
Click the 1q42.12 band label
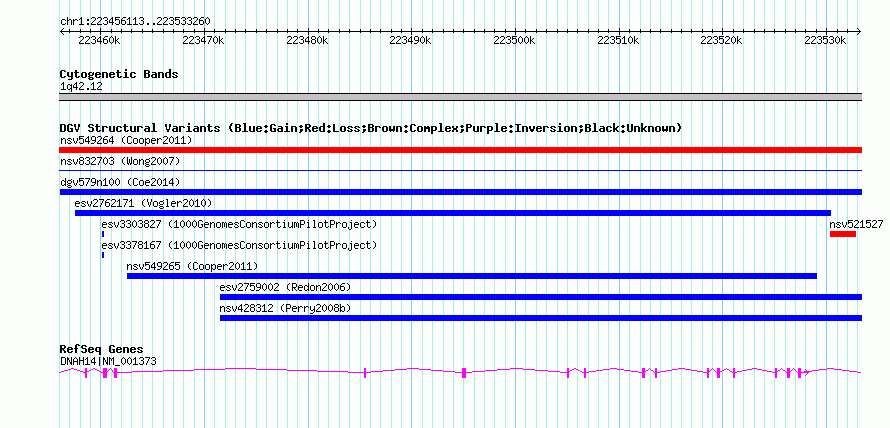click(x=81, y=86)
